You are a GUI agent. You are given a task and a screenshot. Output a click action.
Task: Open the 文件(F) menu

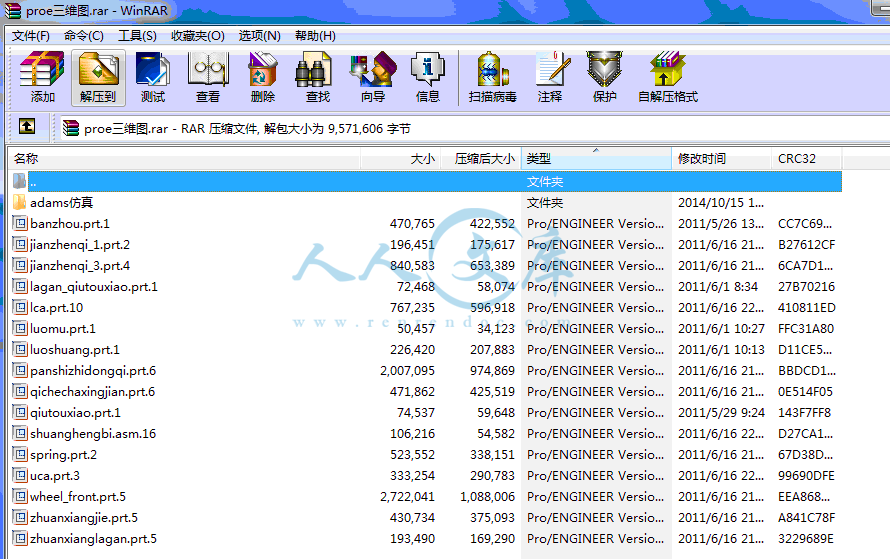click(x=31, y=36)
